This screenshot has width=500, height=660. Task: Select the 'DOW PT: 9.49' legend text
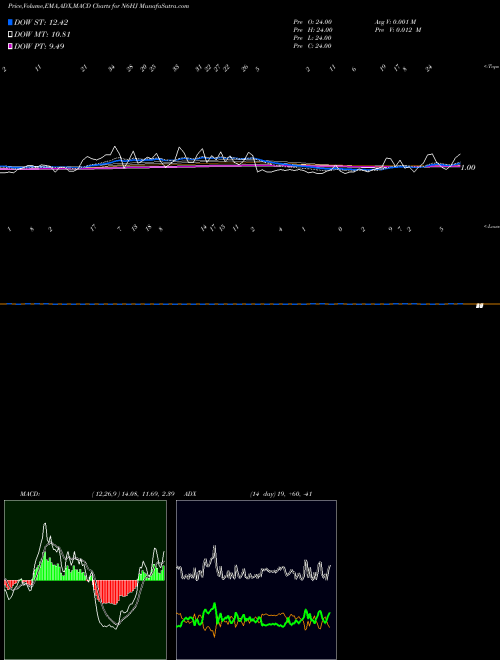click(39, 46)
